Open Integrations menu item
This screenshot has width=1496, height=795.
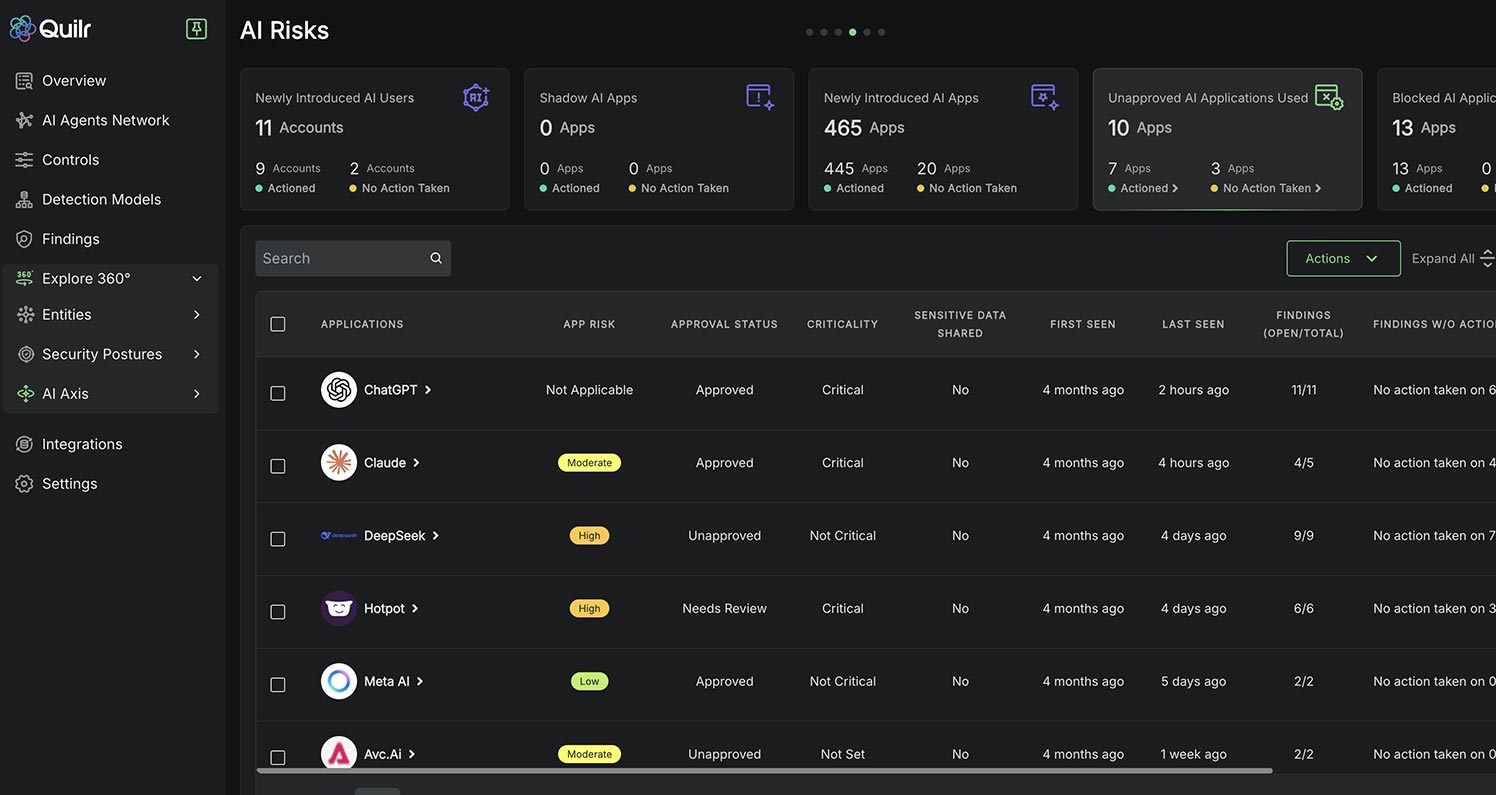pyautogui.click(x=82, y=444)
